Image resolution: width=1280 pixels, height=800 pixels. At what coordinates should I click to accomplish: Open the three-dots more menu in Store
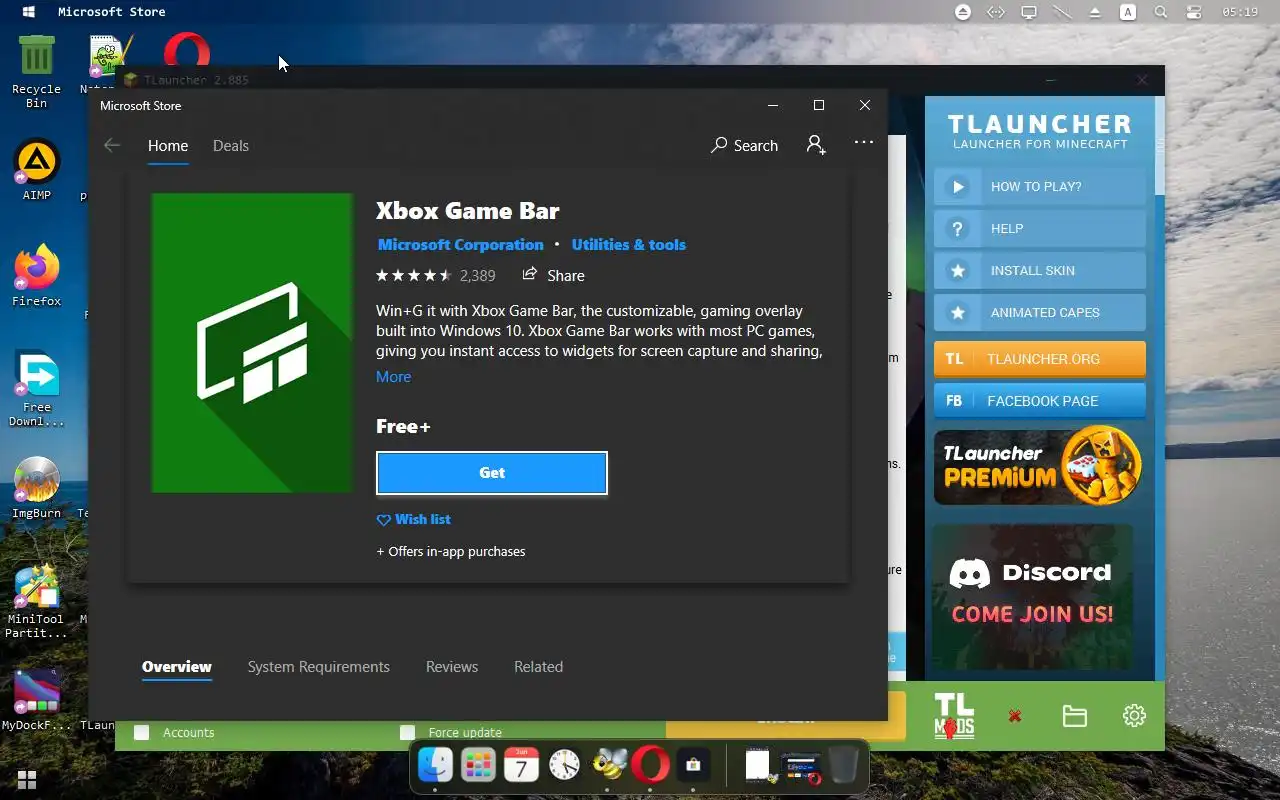click(864, 143)
